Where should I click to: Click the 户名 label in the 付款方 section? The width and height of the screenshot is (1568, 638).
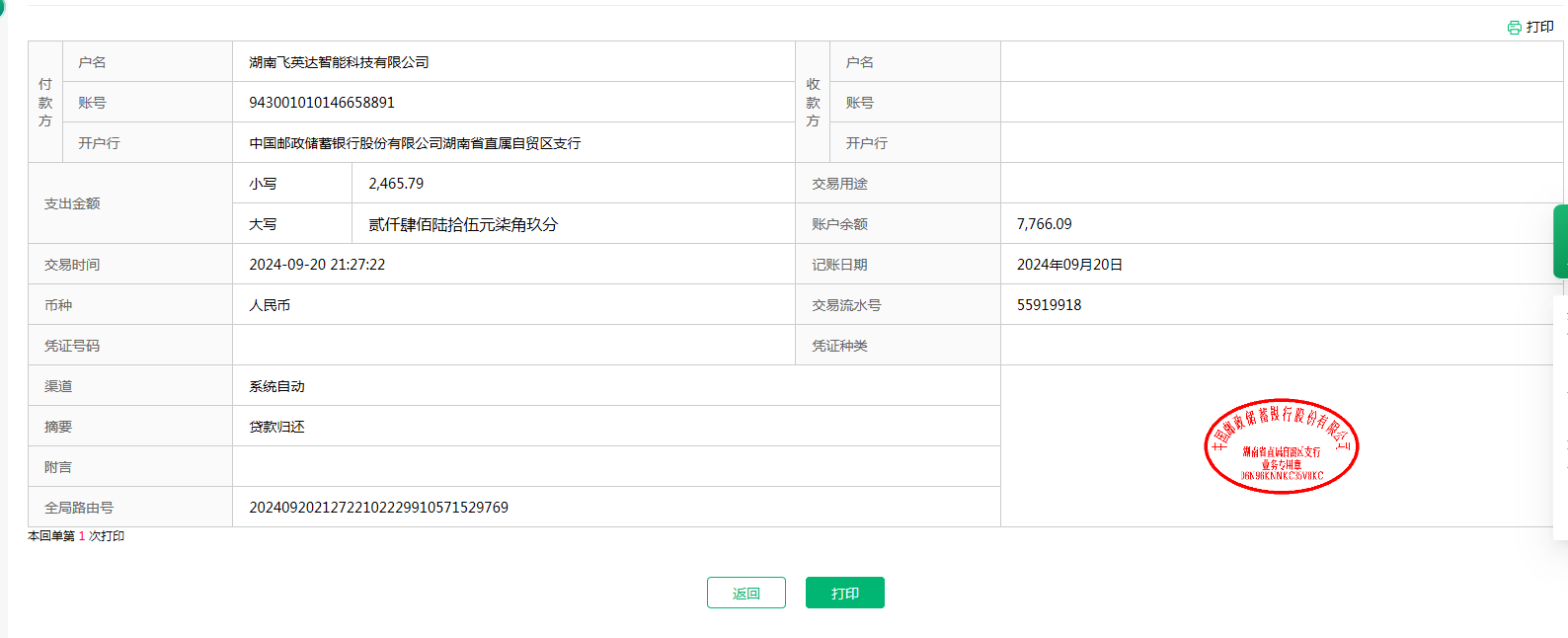[x=92, y=62]
